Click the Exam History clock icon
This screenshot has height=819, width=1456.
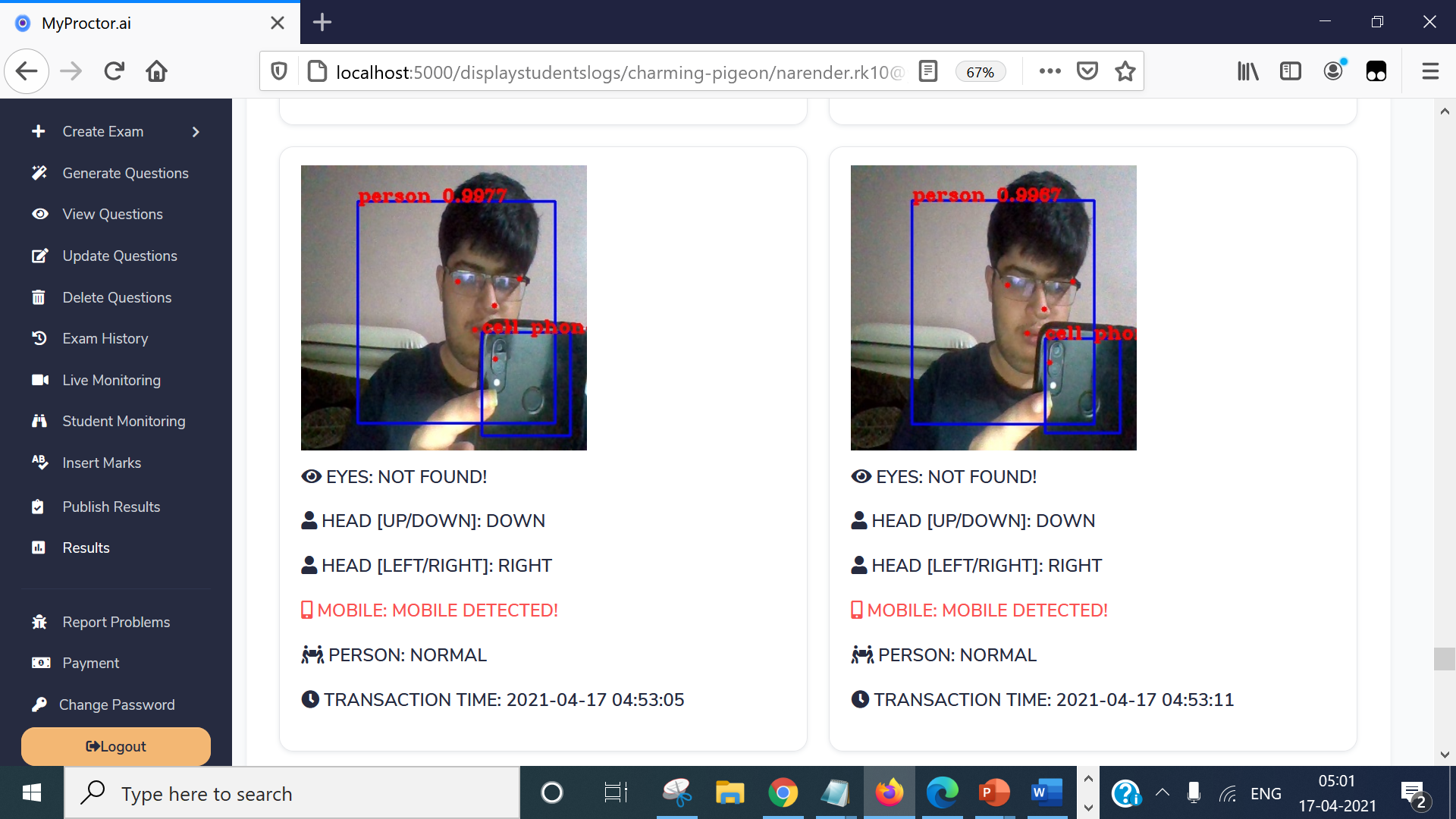[39, 338]
